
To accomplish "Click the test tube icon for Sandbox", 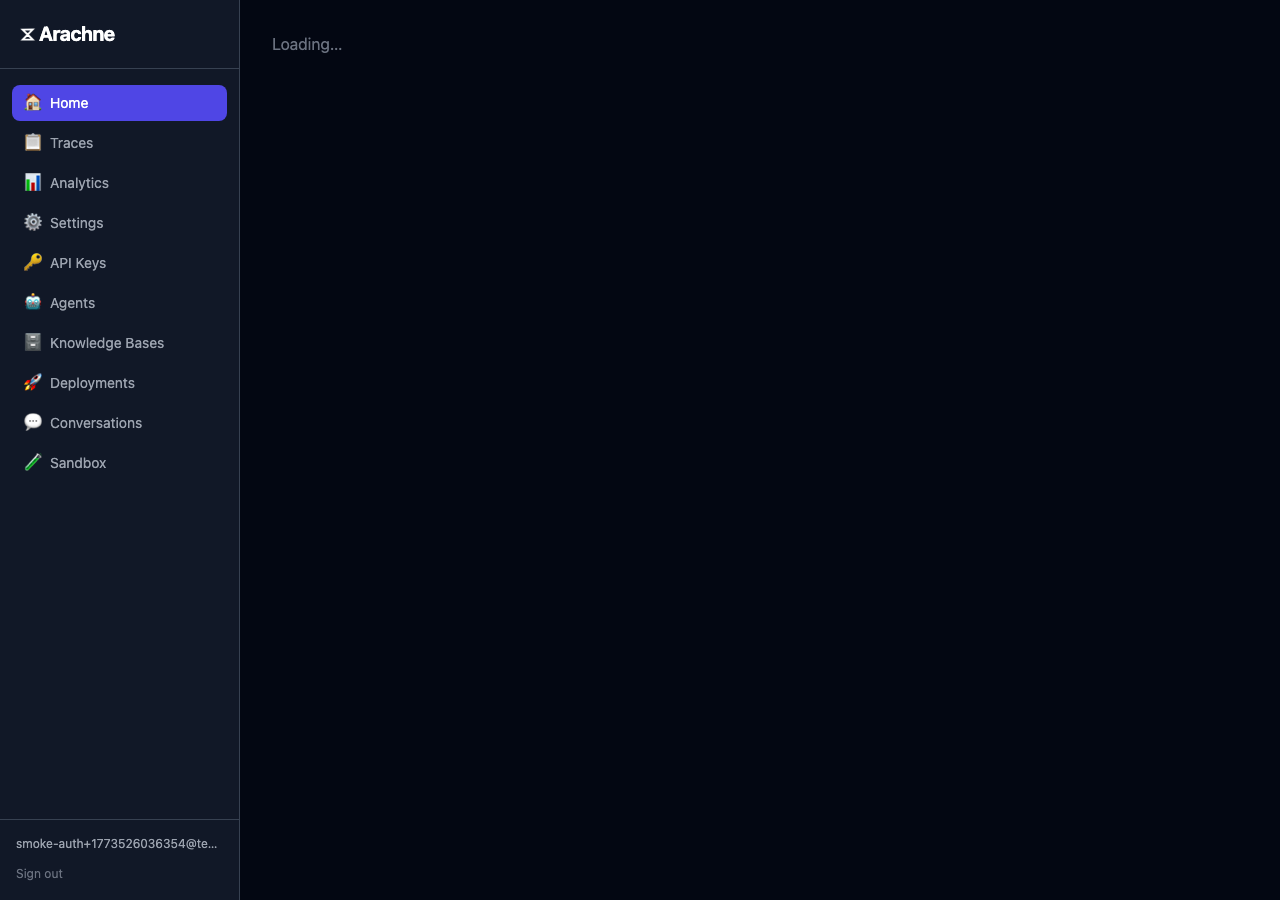I will pos(32,462).
